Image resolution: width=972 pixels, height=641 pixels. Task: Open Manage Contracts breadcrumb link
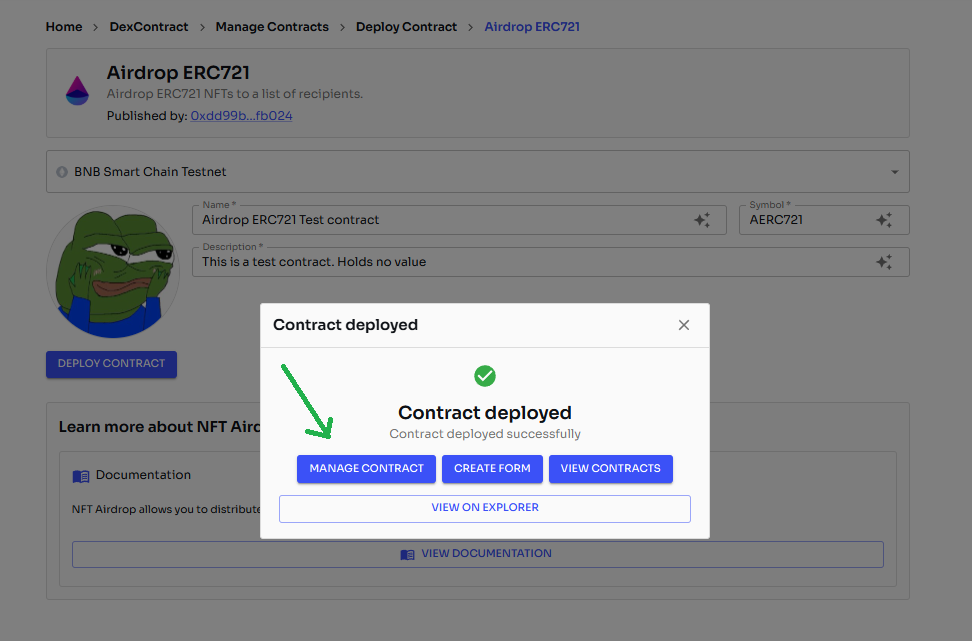coord(272,27)
